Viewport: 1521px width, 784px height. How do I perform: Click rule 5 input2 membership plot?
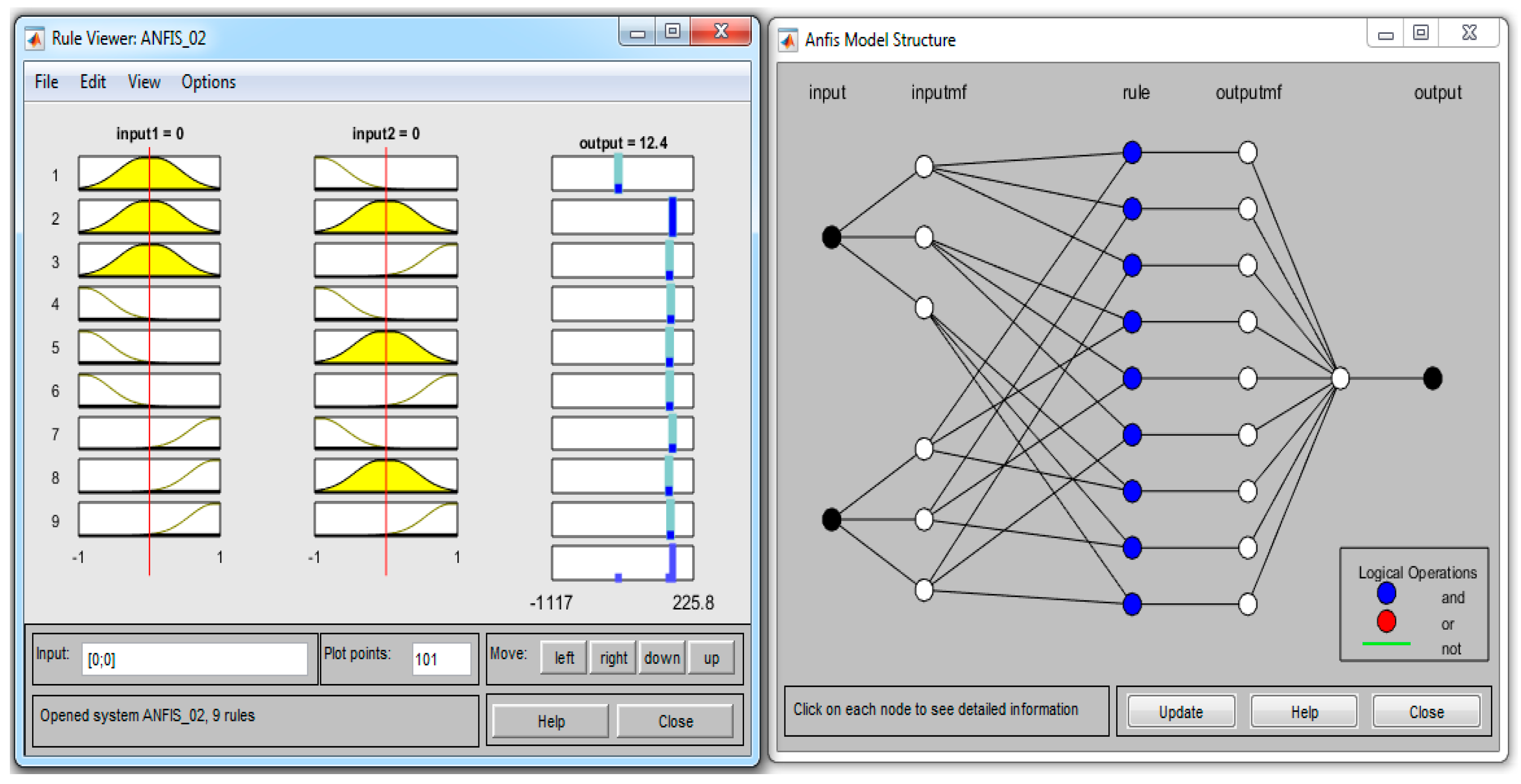click(x=385, y=347)
